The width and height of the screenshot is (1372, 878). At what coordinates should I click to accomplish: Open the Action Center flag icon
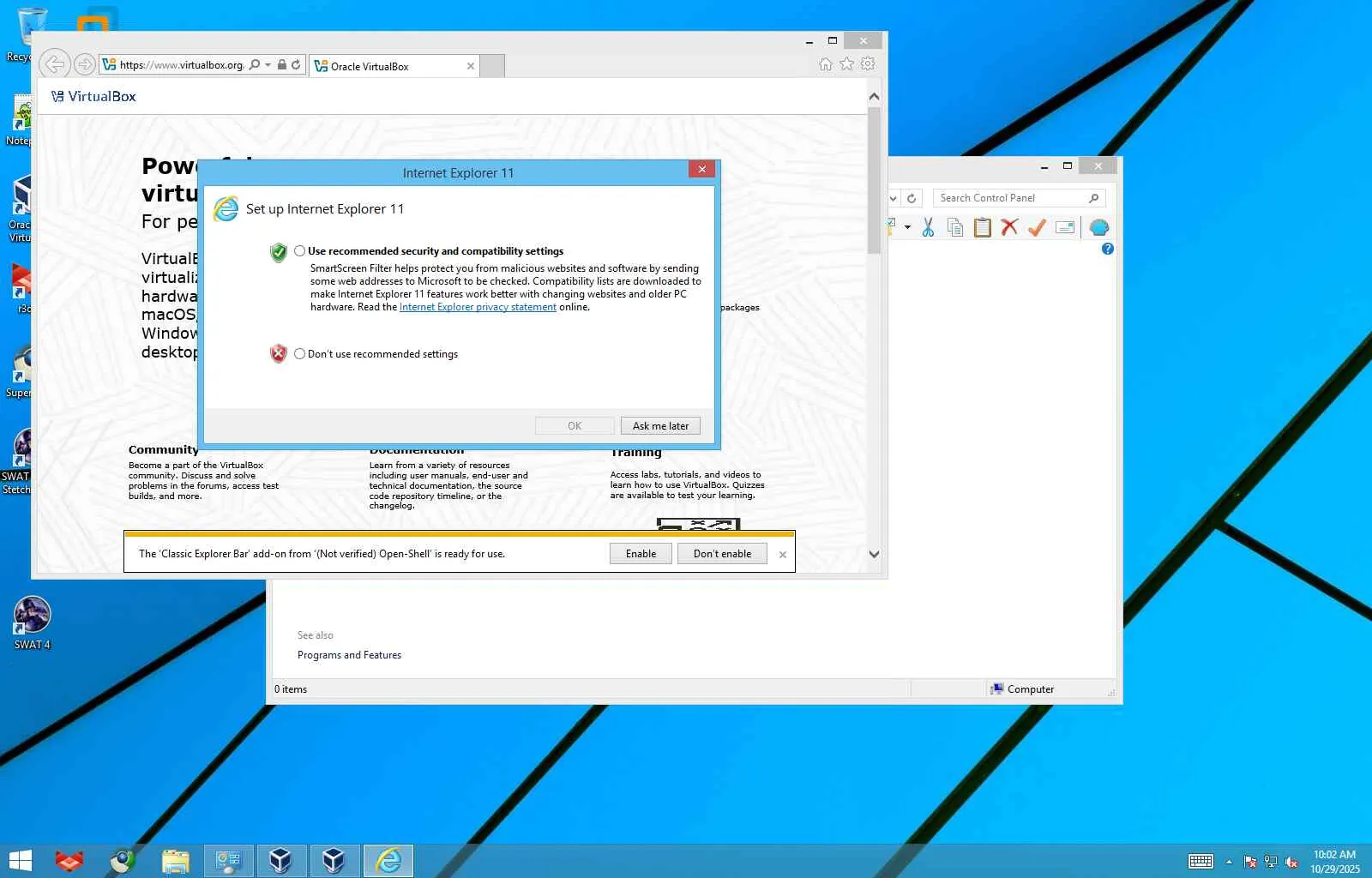click(1250, 862)
